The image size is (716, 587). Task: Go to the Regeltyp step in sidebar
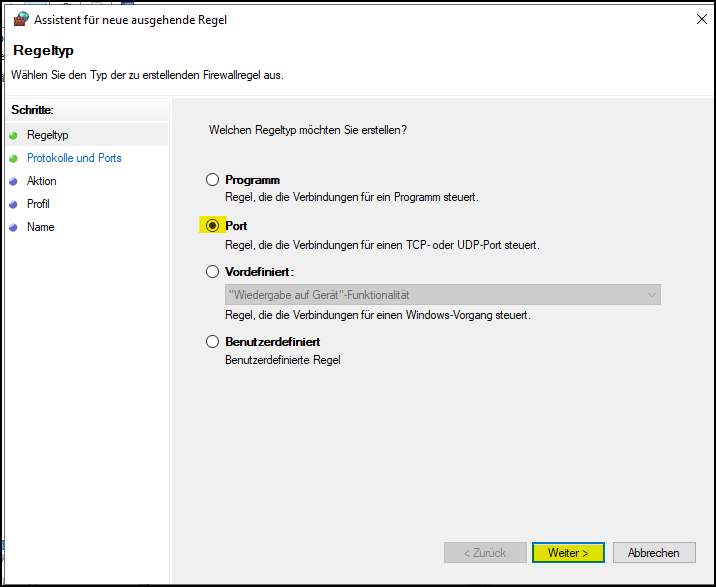tap(47, 135)
